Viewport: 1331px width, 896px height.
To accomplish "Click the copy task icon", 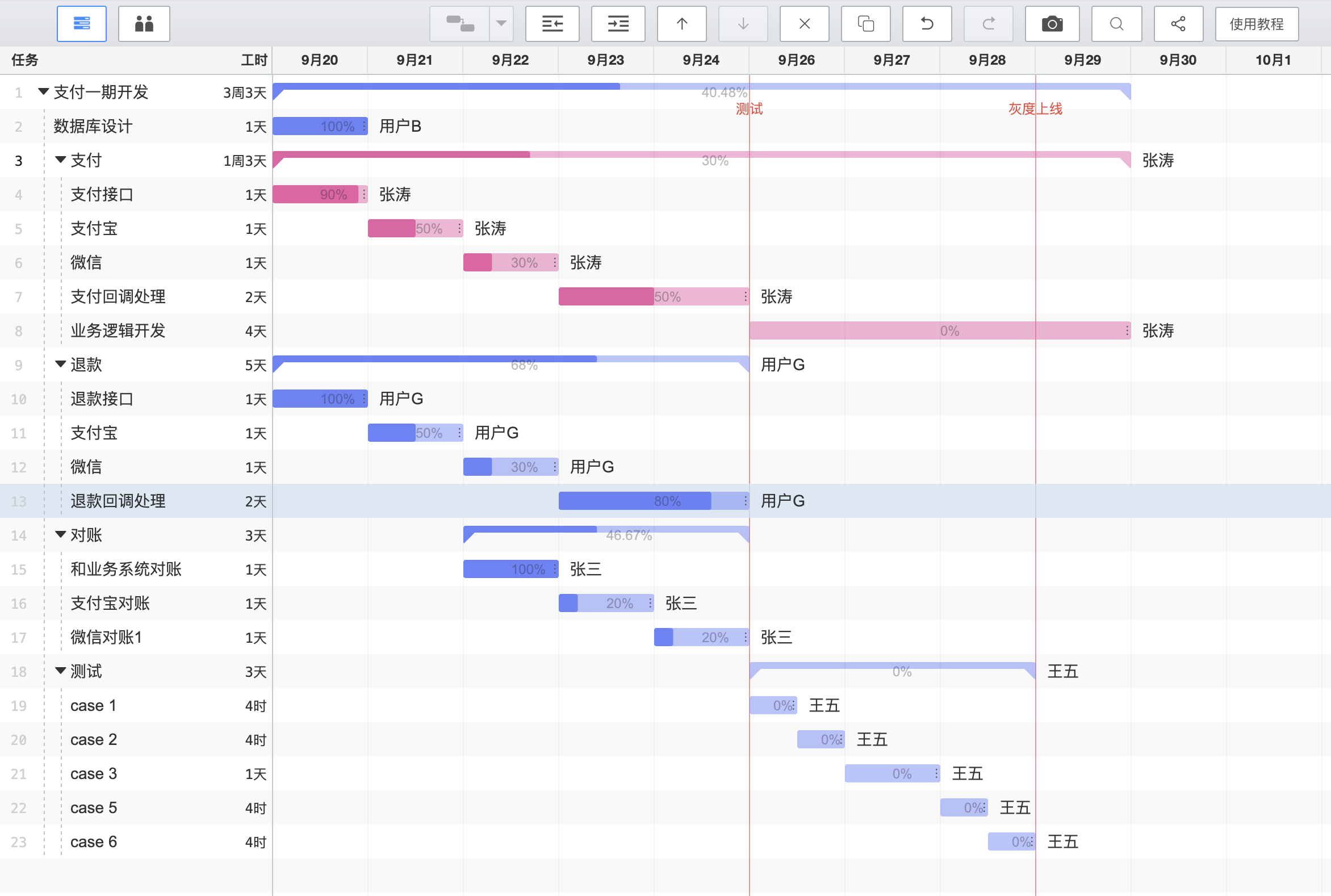I will [x=866, y=24].
